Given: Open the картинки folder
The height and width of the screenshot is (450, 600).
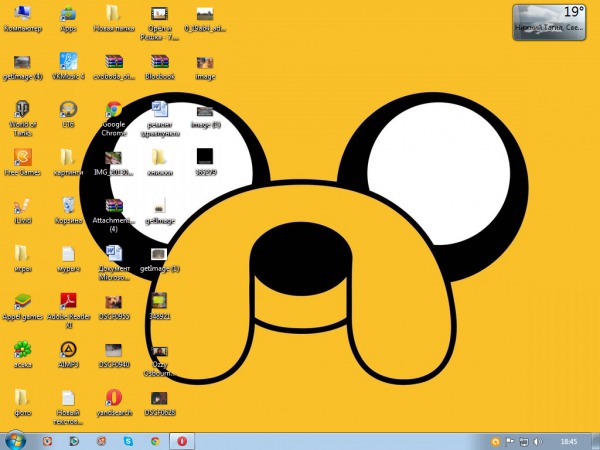Looking at the screenshot, I should (x=68, y=162).
